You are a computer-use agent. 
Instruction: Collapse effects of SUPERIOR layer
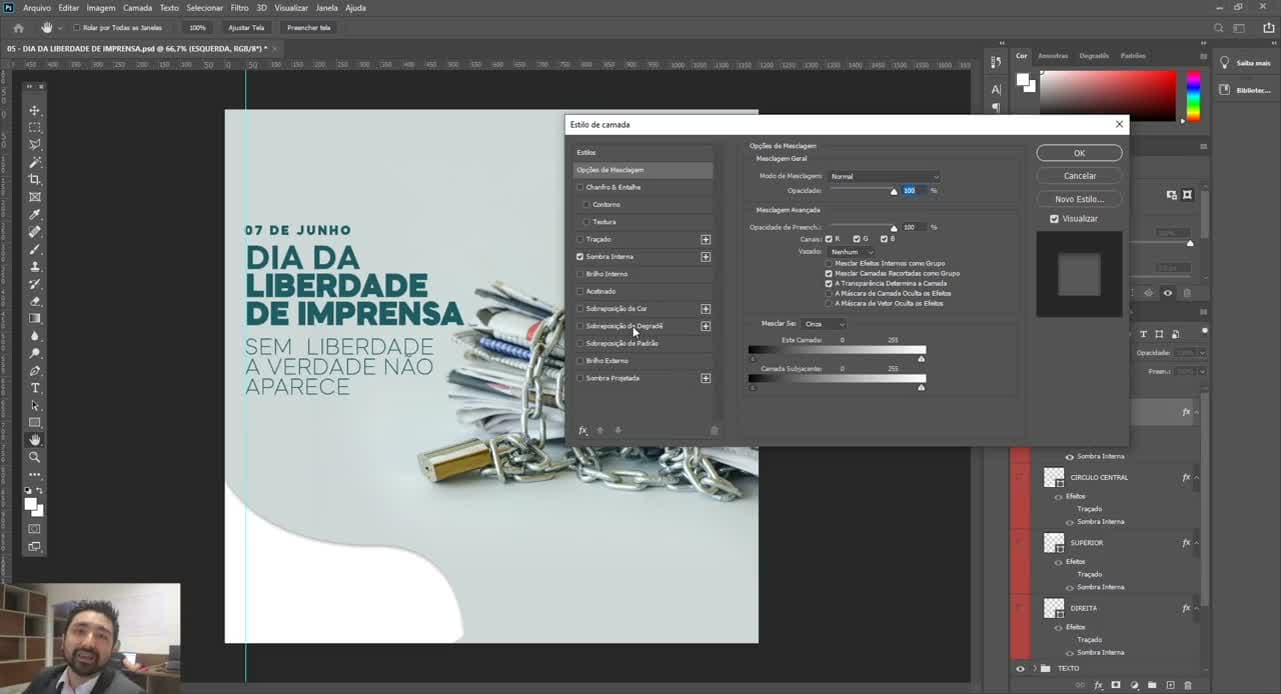point(1197,543)
